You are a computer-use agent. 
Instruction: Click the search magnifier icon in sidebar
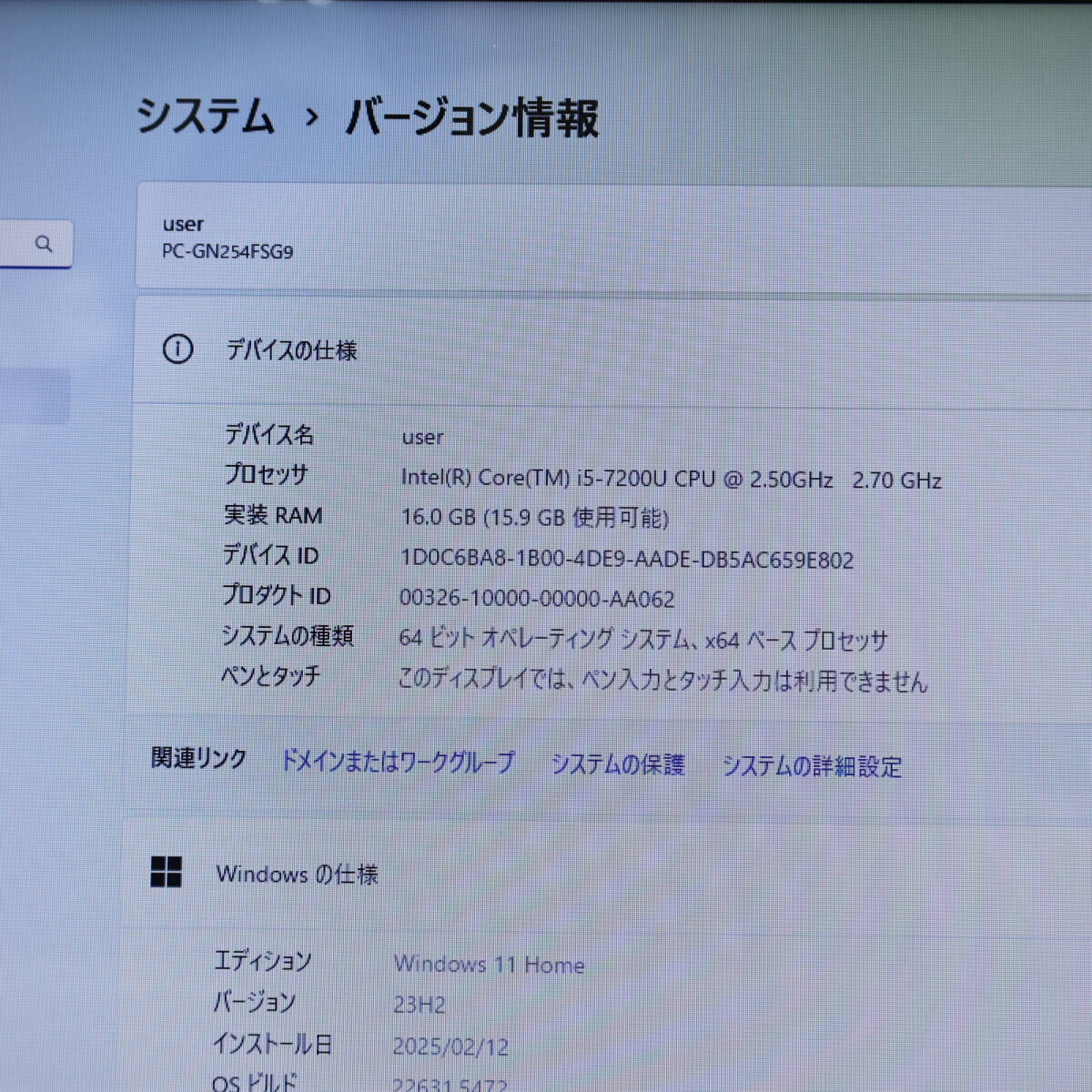[44, 244]
